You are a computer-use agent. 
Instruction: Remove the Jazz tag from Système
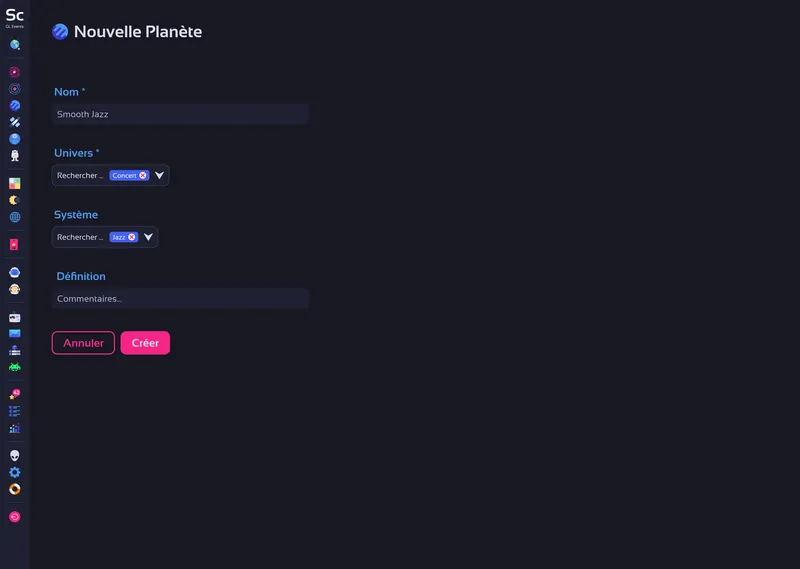tap(132, 238)
